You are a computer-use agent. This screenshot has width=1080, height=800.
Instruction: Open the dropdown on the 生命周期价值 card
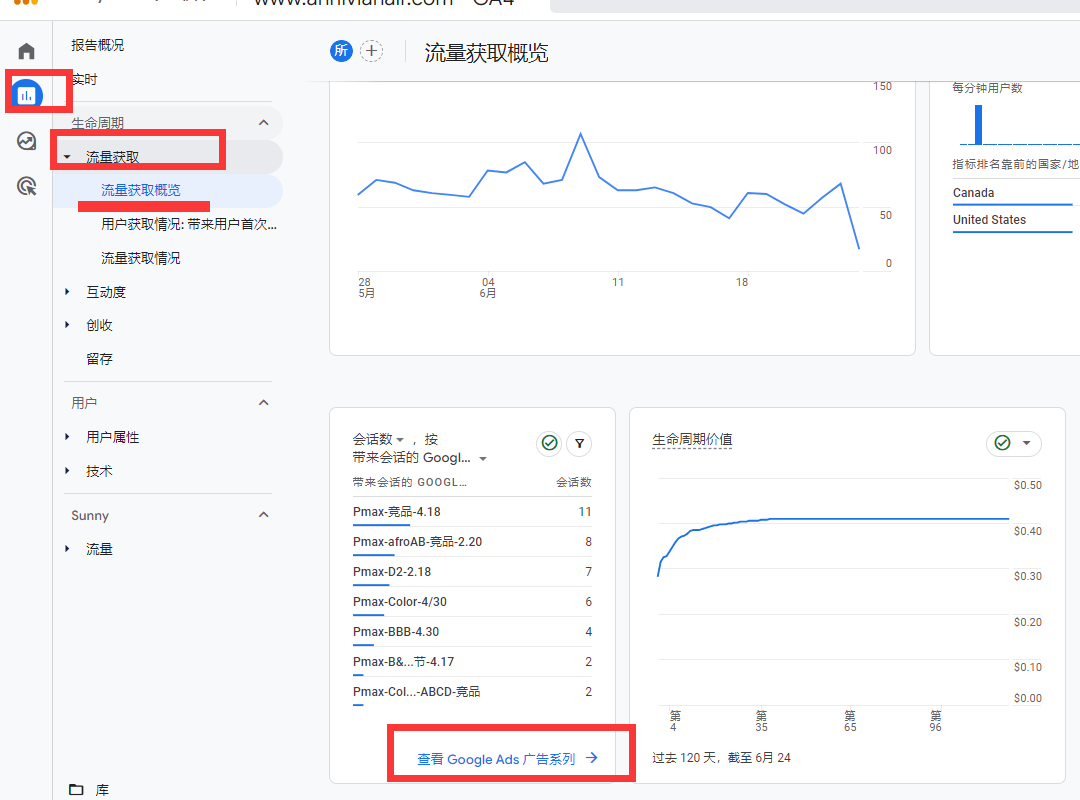1028,443
